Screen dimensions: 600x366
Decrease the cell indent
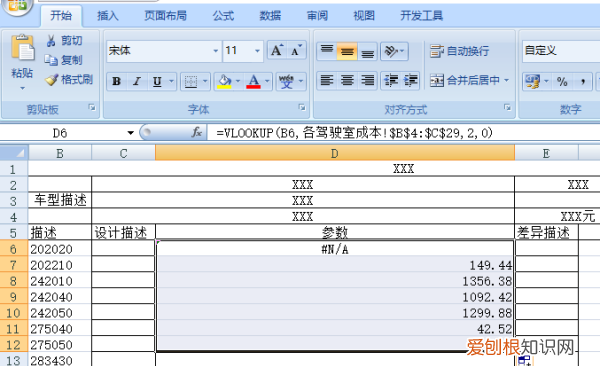click(391, 80)
